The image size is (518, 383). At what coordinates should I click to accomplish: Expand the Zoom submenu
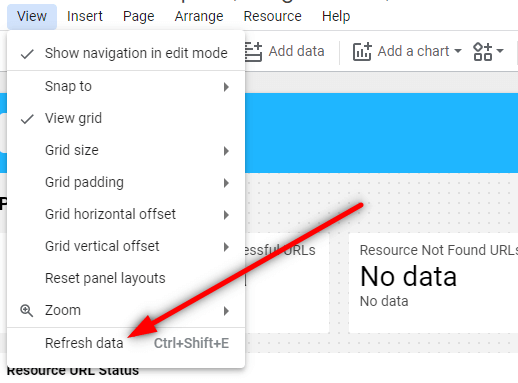click(x=126, y=310)
